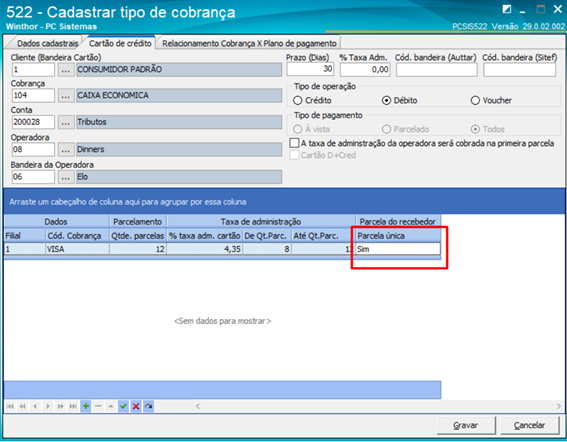Screen dimensions: 567x442
Task: Jump to next page of records
Action: click(60, 407)
